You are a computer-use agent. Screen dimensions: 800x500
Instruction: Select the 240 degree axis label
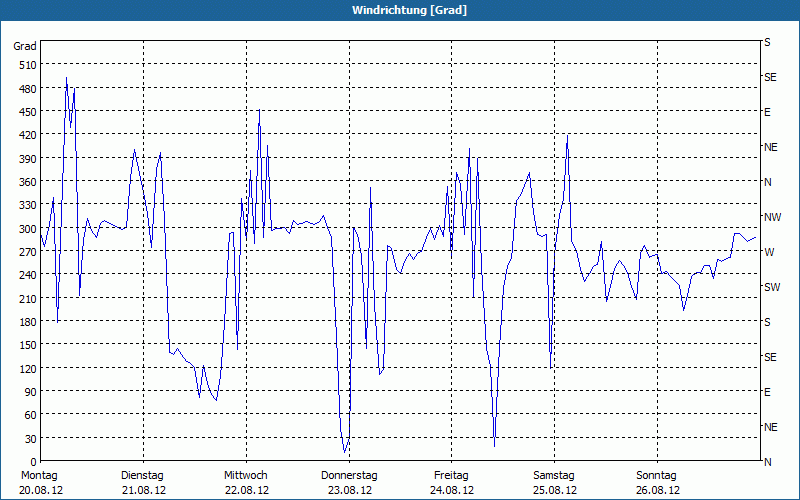pyautogui.click(x=28, y=276)
